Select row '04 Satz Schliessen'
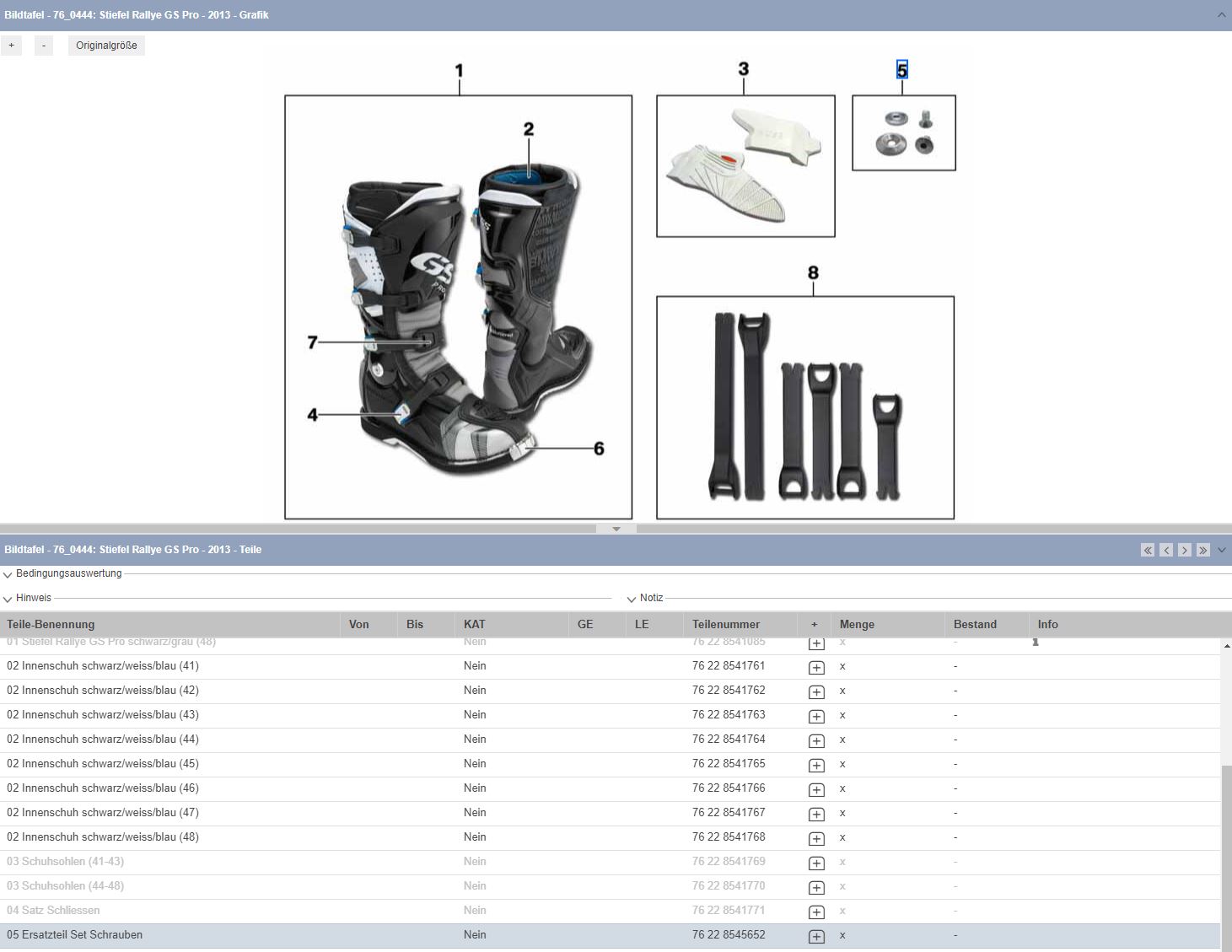This screenshot has width=1232, height=952. (x=610, y=911)
